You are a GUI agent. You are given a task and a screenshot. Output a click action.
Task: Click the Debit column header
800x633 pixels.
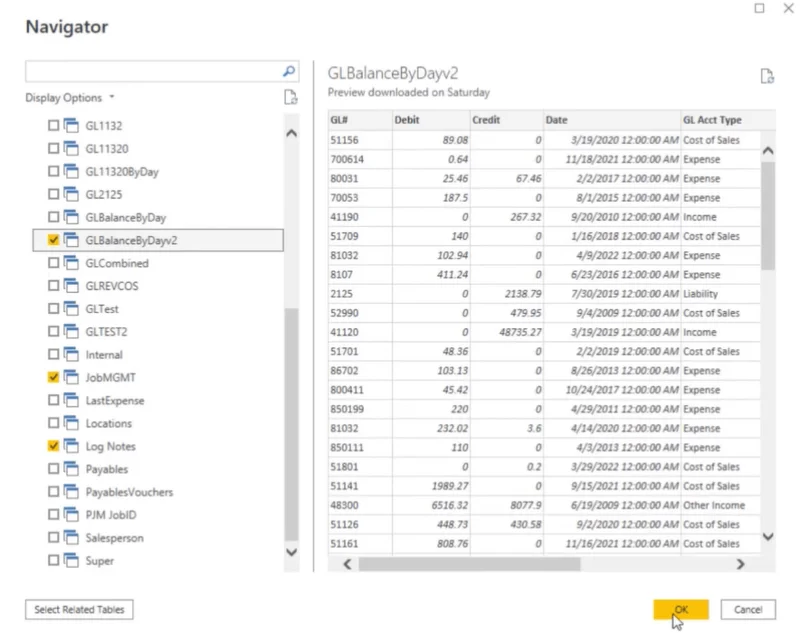click(431, 120)
